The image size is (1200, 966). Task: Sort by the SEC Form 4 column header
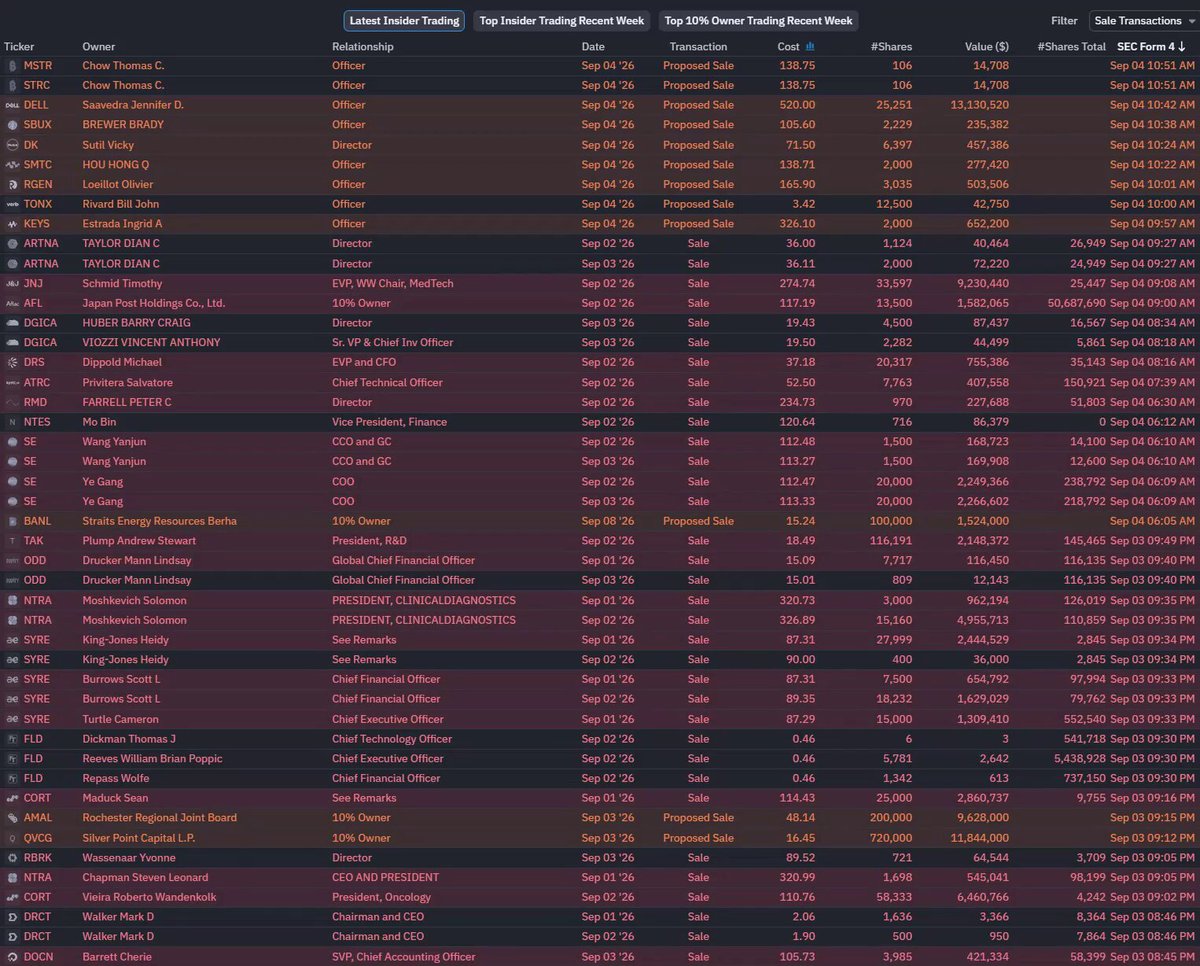coord(1150,47)
